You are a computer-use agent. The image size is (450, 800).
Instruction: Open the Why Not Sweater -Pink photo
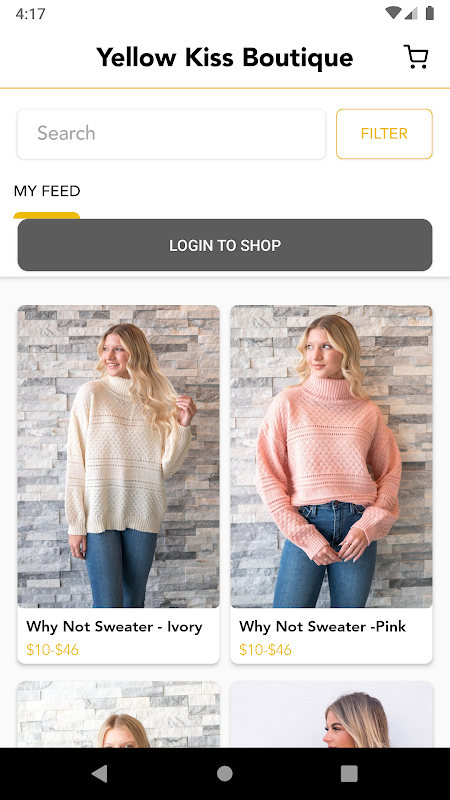coord(332,456)
